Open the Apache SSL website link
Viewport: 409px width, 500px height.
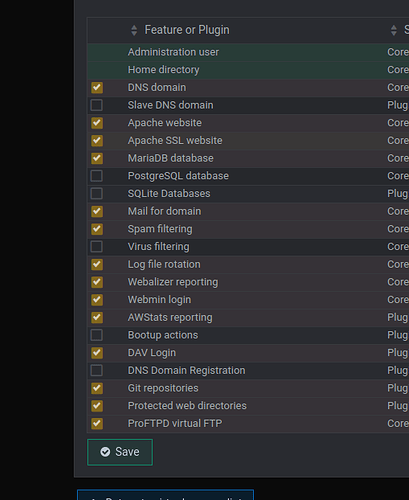click(175, 140)
